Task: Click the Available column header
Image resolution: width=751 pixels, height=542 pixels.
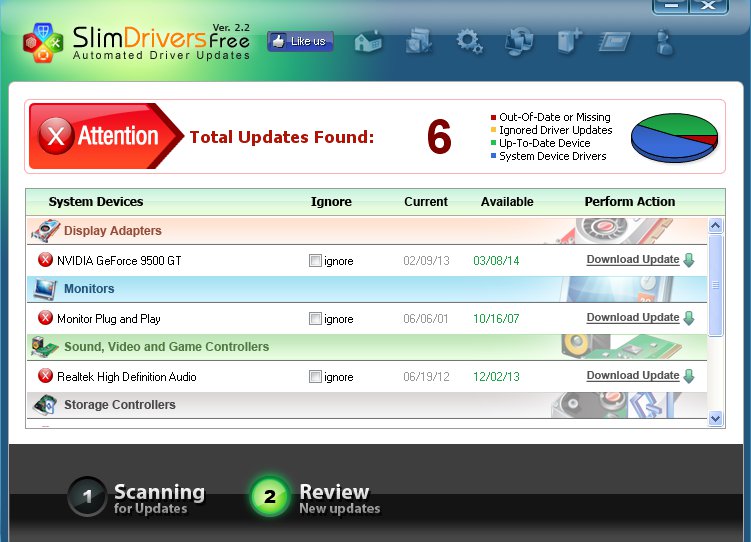Action: tap(507, 202)
